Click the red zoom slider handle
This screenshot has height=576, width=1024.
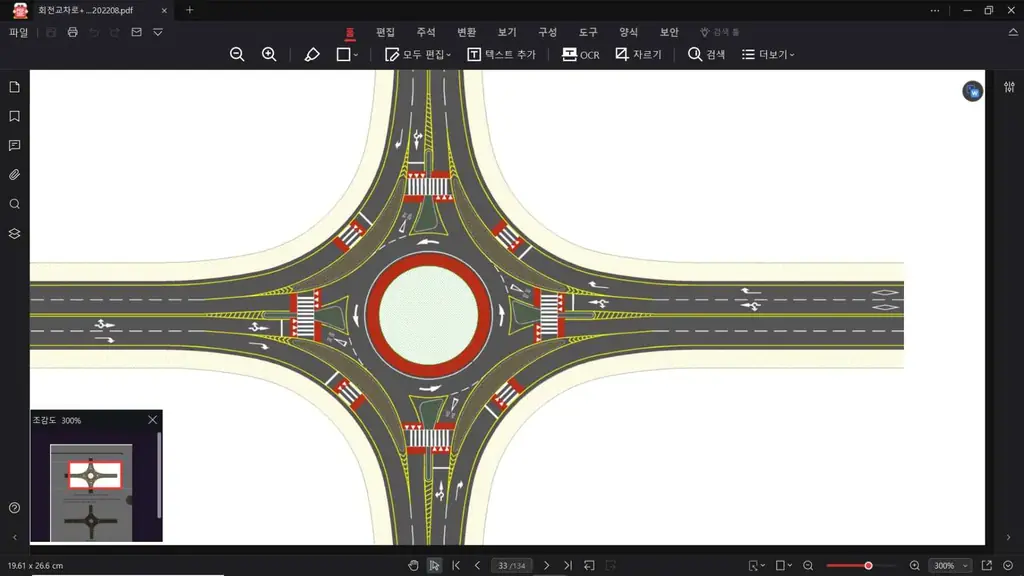(868, 566)
